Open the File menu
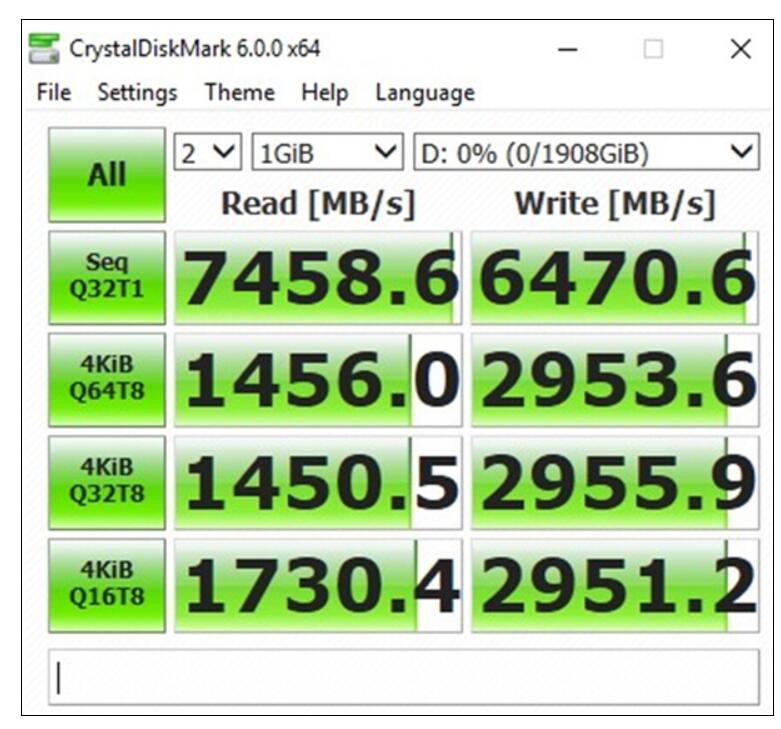The width and height of the screenshot is (781, 729). click(54, 93)
